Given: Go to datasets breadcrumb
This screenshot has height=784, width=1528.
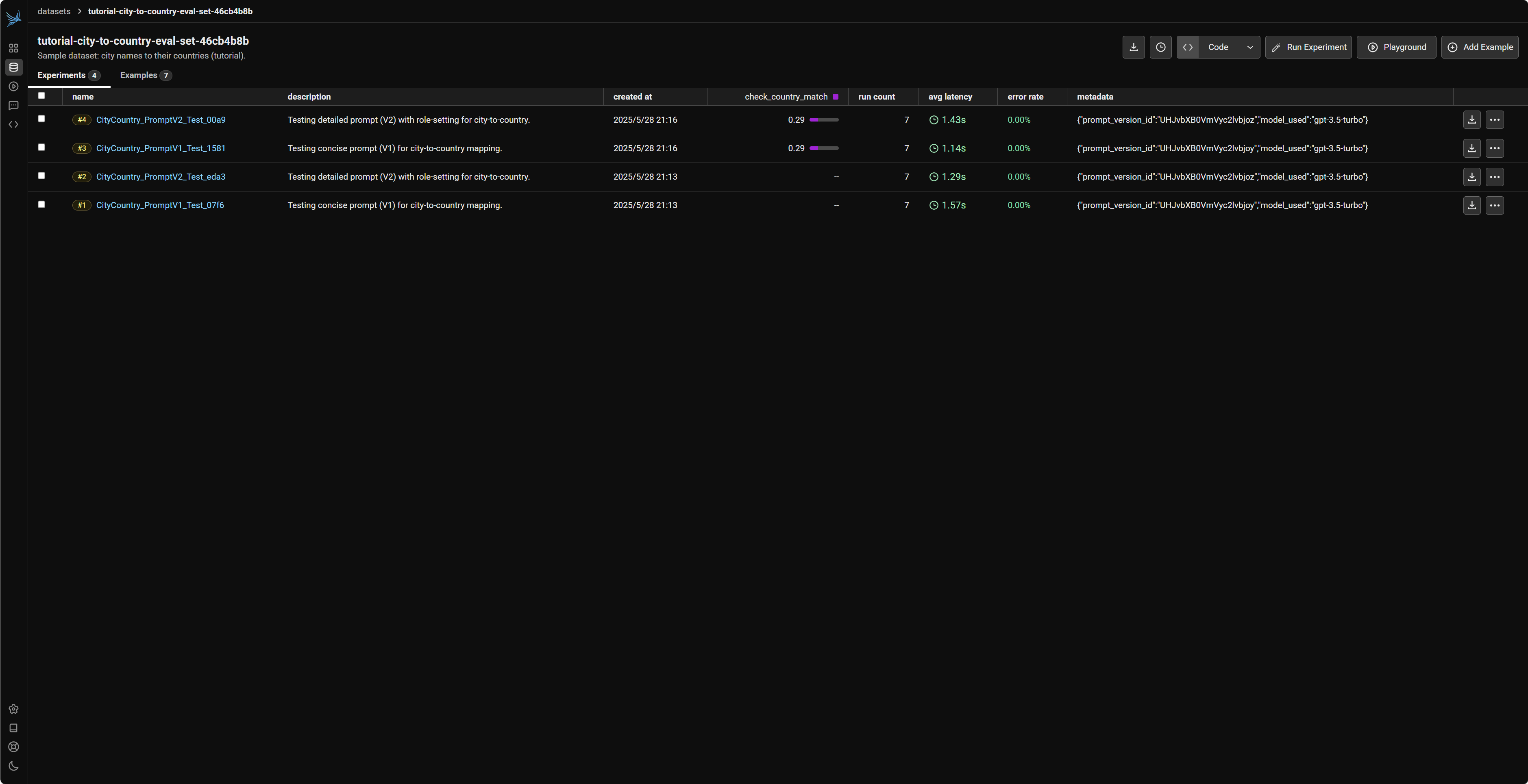Looking at the screenshot, I should click(x=53, y=11).
